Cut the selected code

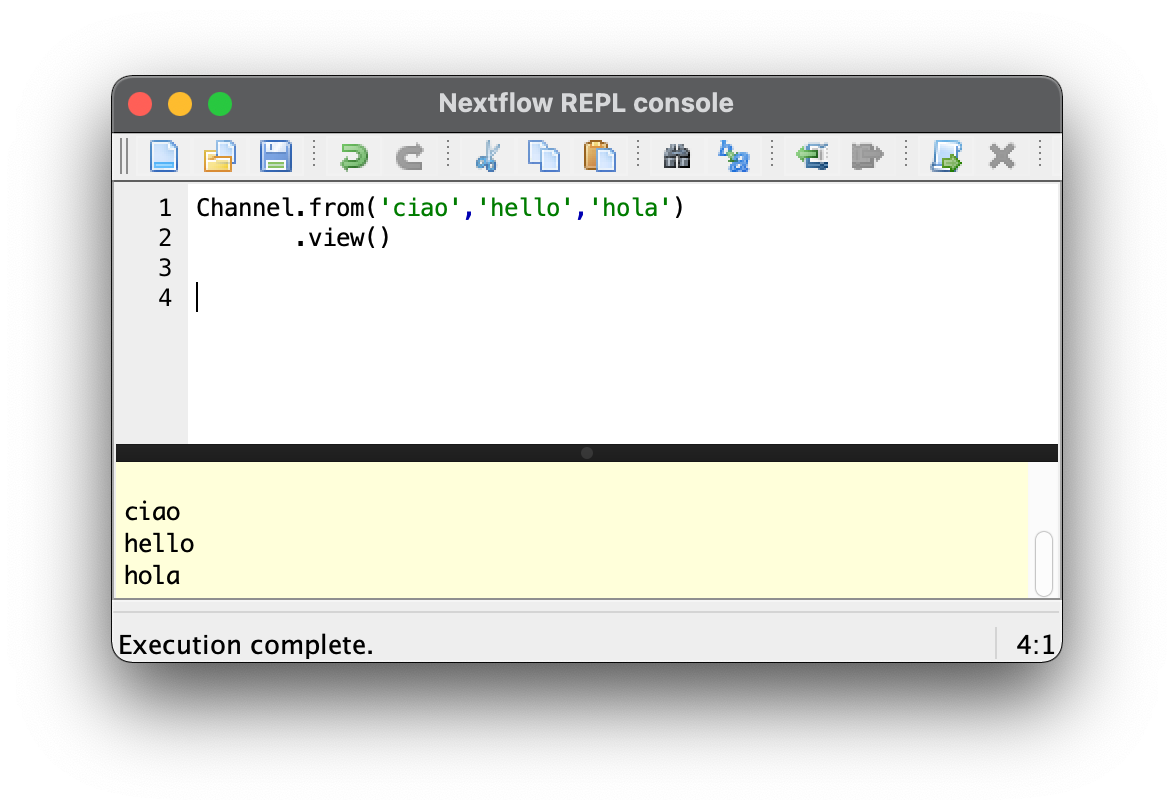tap(487, 156)
